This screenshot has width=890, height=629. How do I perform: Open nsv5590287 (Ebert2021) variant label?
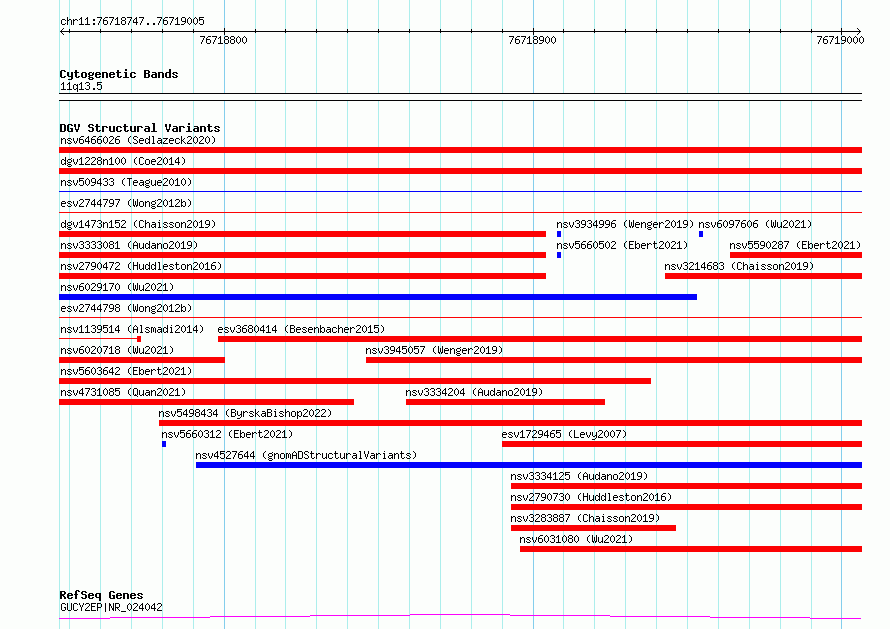[x=795, y=245]
